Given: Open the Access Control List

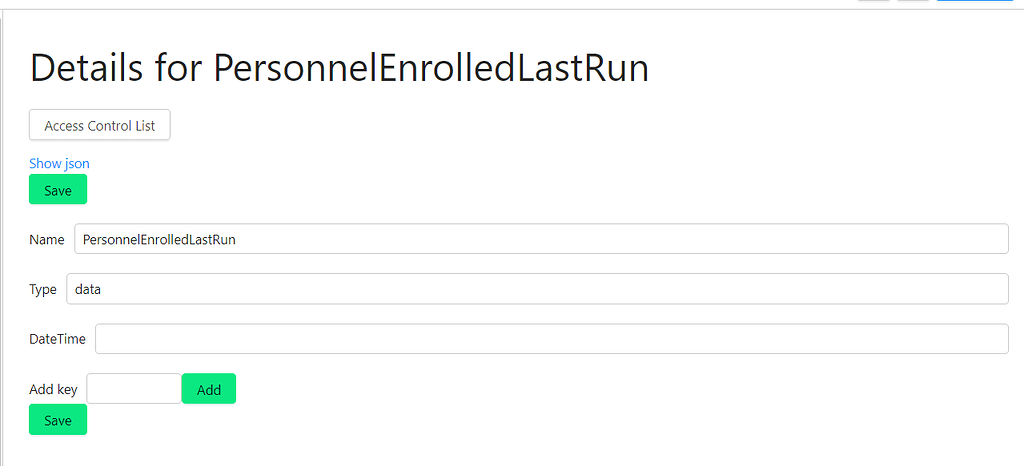Looking at the screenshot, I should pos(99,125).
